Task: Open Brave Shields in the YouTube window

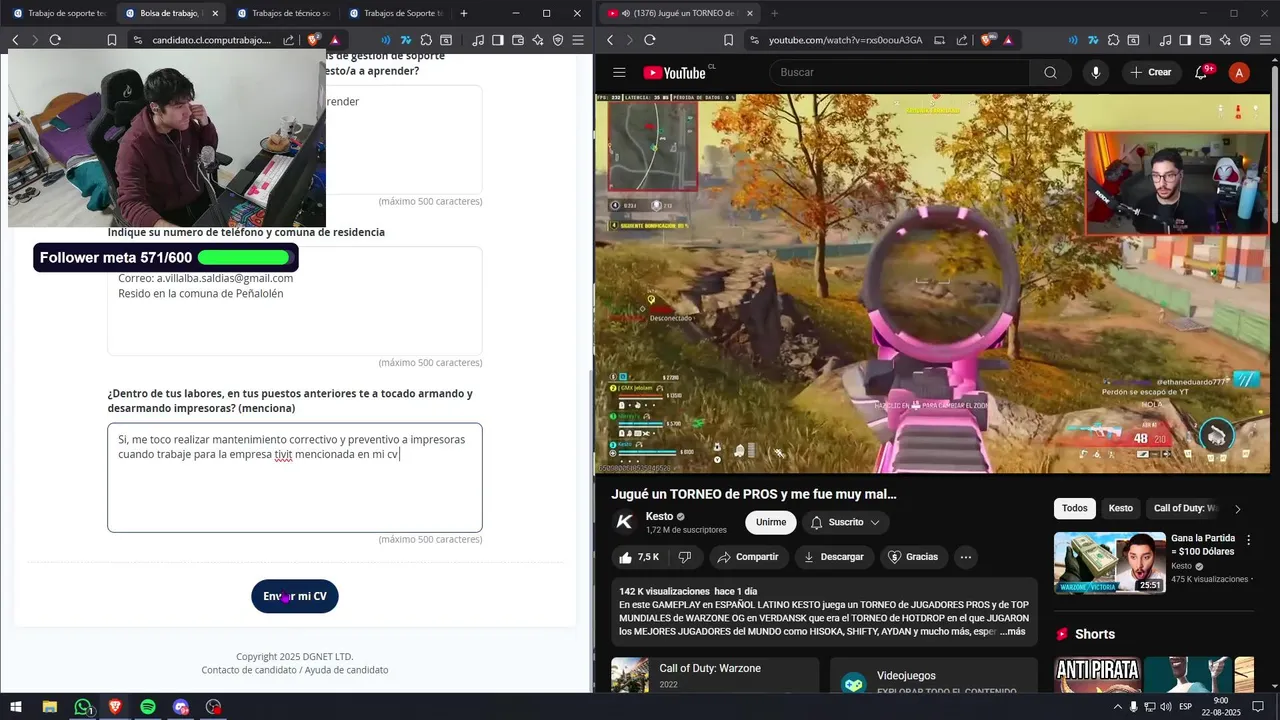Action: pyautogui.click(x=988, y=40)
